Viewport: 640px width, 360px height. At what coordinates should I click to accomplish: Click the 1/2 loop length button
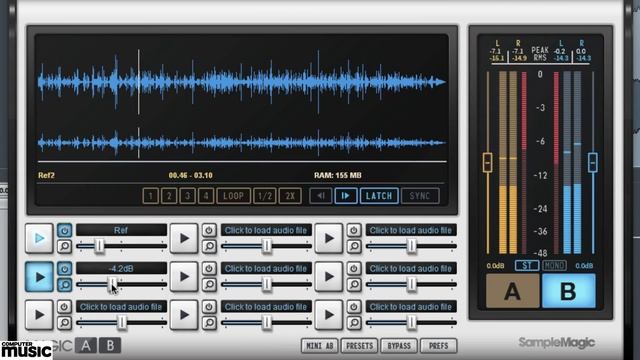tap(265, 196)
